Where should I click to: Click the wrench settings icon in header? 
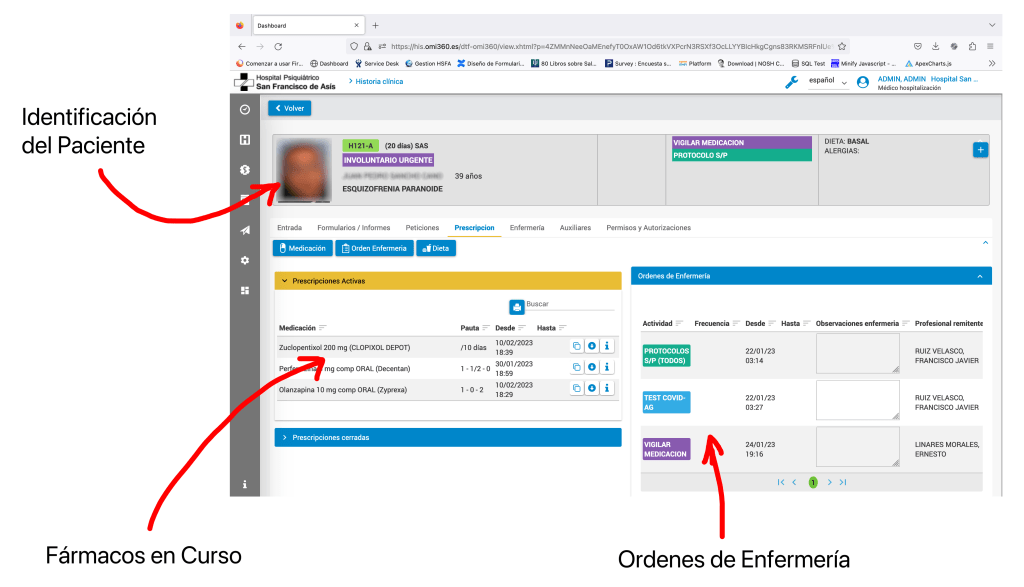click(792, 82)
